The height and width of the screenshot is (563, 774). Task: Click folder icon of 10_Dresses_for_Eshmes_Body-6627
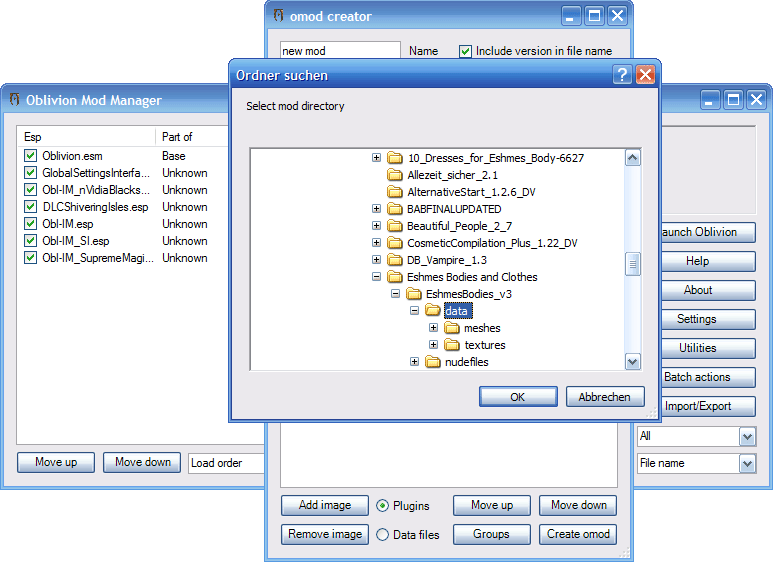(x=394, y=158)
